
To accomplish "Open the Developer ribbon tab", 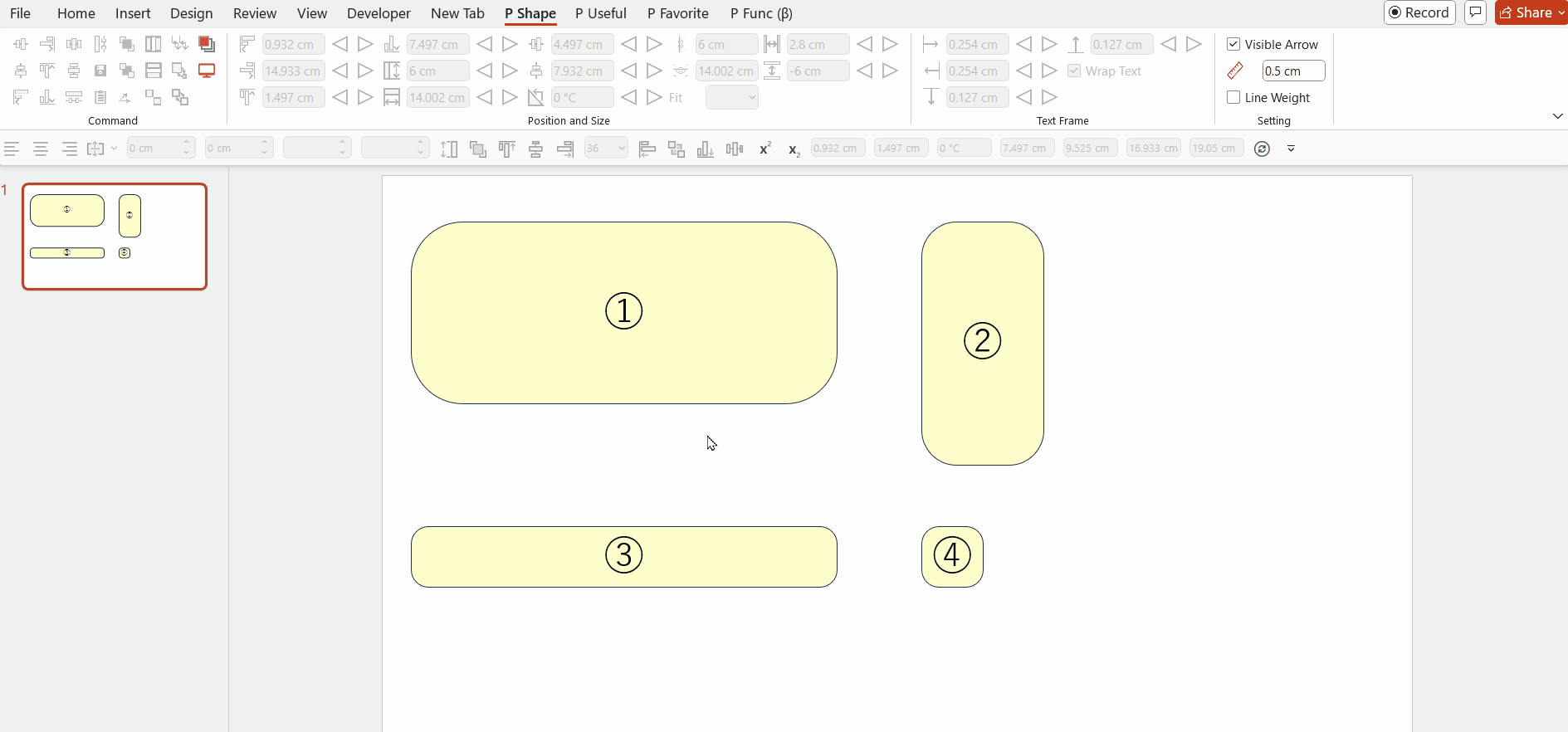I will pyautogui.click(x=379, y=13).
